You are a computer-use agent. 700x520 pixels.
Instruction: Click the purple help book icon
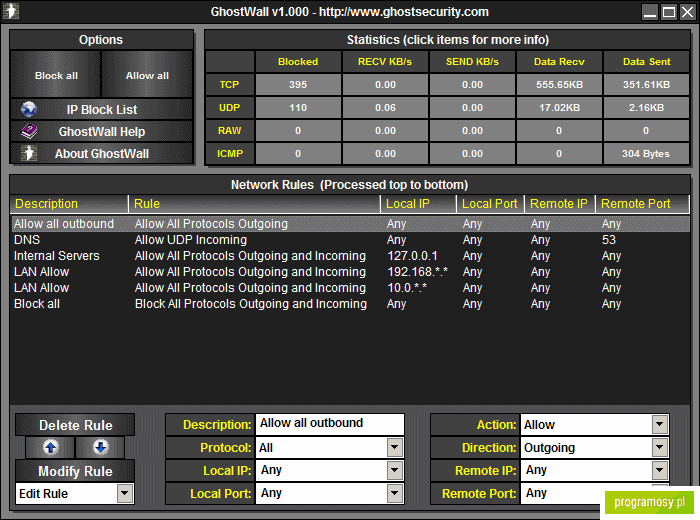click(x=29, y=131)
